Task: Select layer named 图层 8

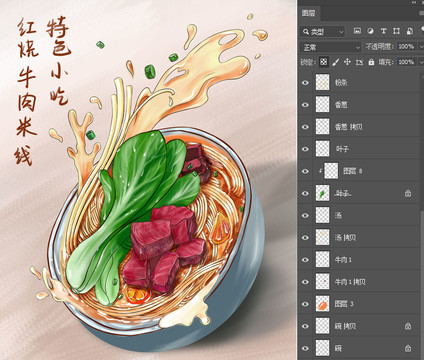Action: click(353, 171)
